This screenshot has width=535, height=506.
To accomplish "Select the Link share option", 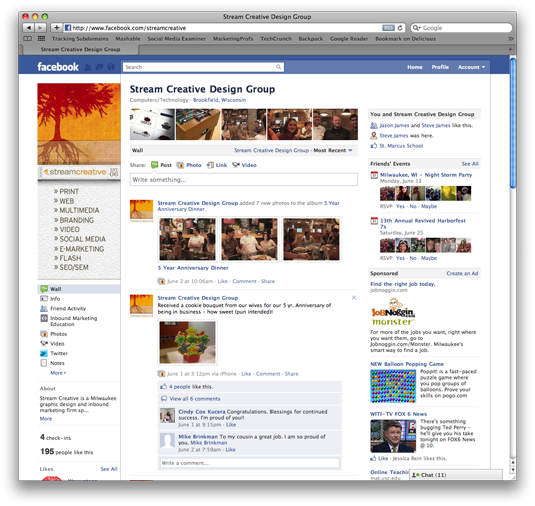I will pos(217,165).
